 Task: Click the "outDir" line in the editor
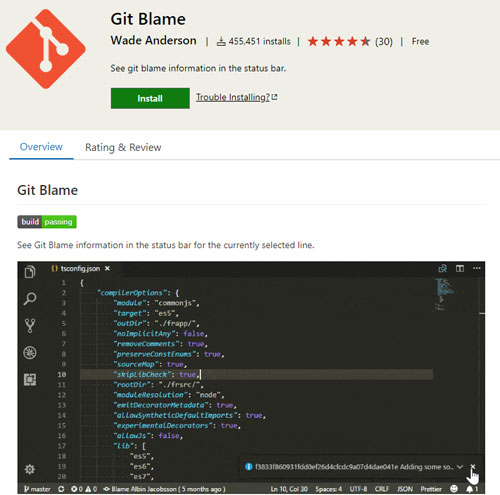[x=156, y=323]
